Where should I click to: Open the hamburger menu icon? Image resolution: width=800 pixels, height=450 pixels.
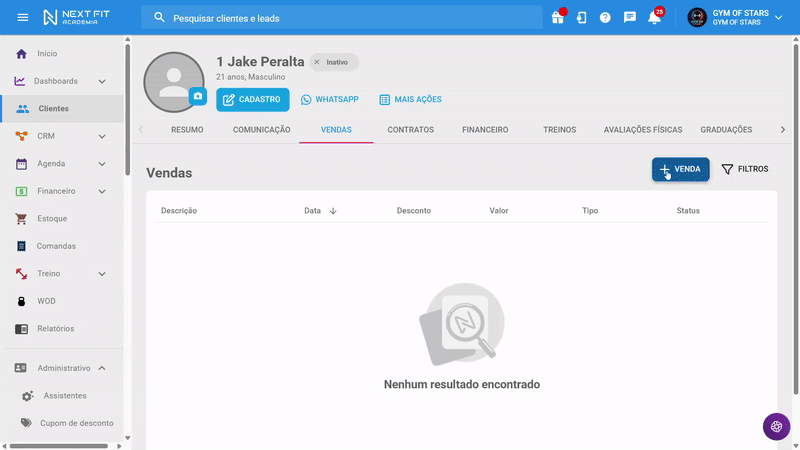[x=22, y=17]
